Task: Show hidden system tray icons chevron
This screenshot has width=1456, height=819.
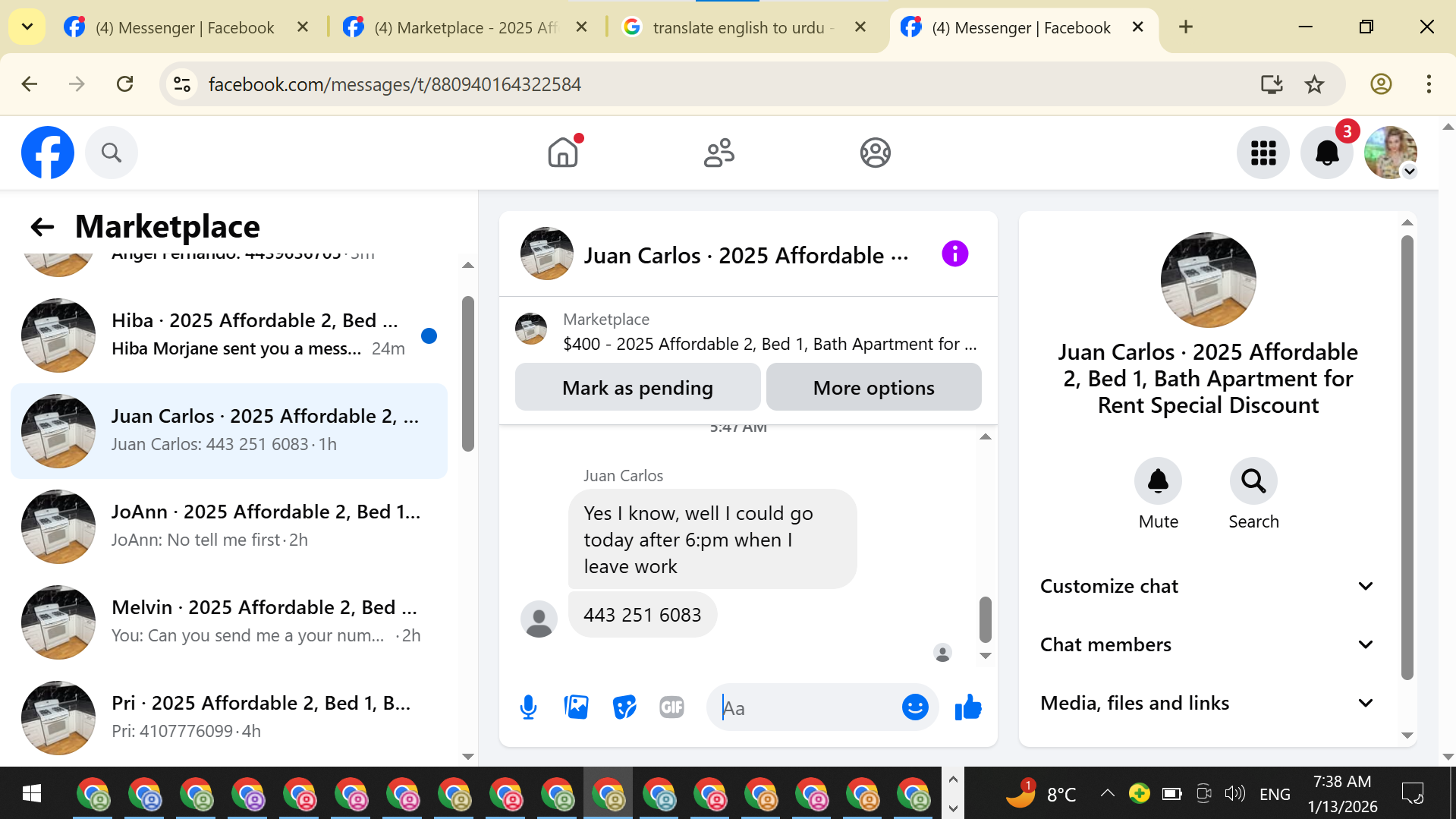Action: click(1107, 793)
